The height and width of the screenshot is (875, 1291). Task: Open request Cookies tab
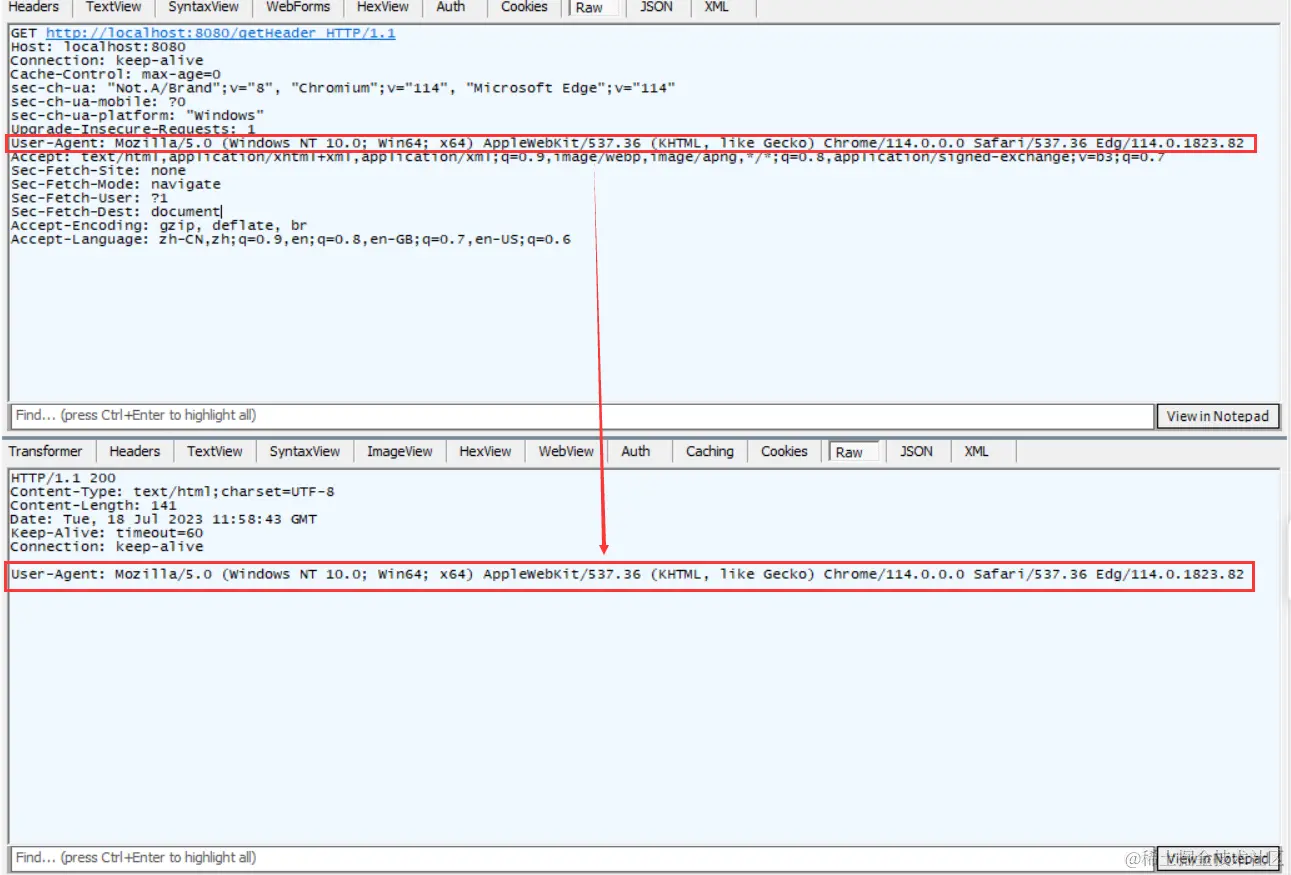pyautogui.click(x=525, y=7)
